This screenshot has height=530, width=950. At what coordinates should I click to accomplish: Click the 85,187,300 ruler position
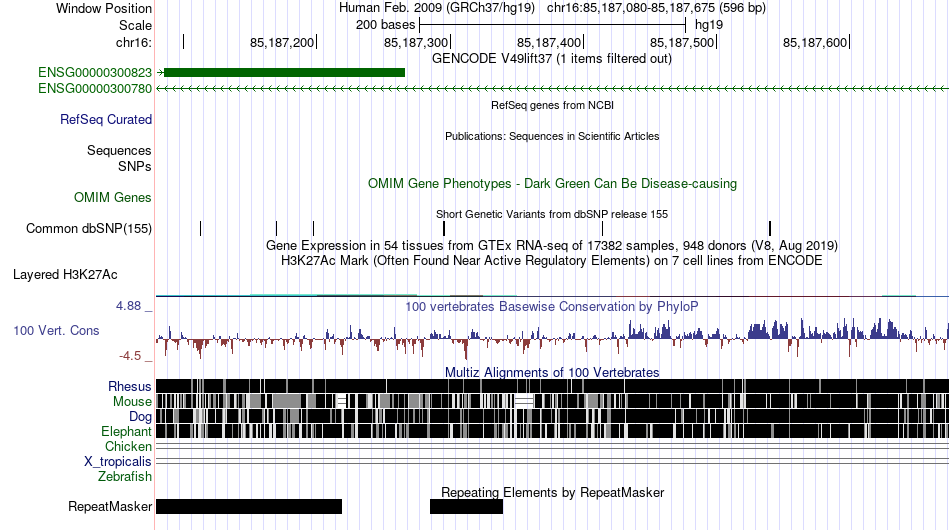416,42
